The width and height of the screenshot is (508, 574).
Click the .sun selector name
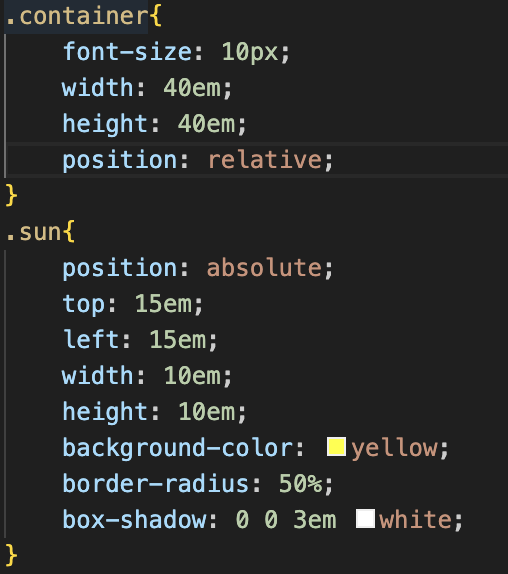33,232
